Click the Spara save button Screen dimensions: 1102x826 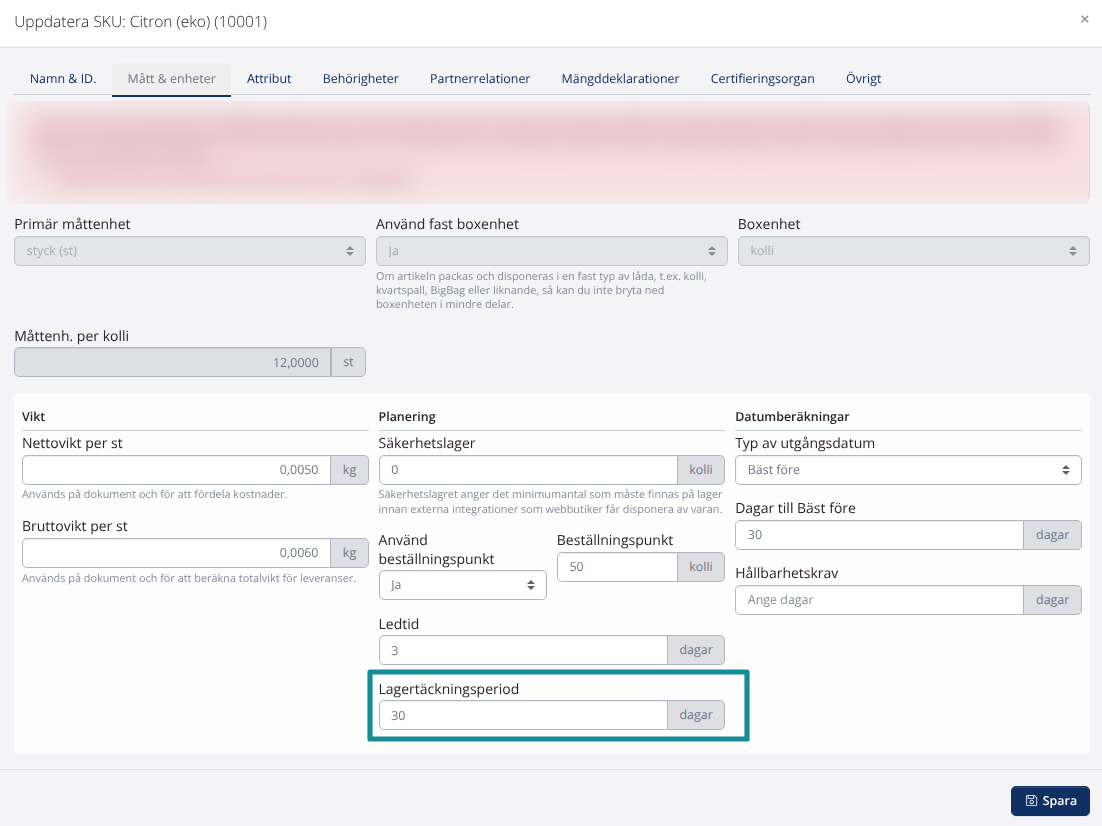click(x=1049, y=800)
